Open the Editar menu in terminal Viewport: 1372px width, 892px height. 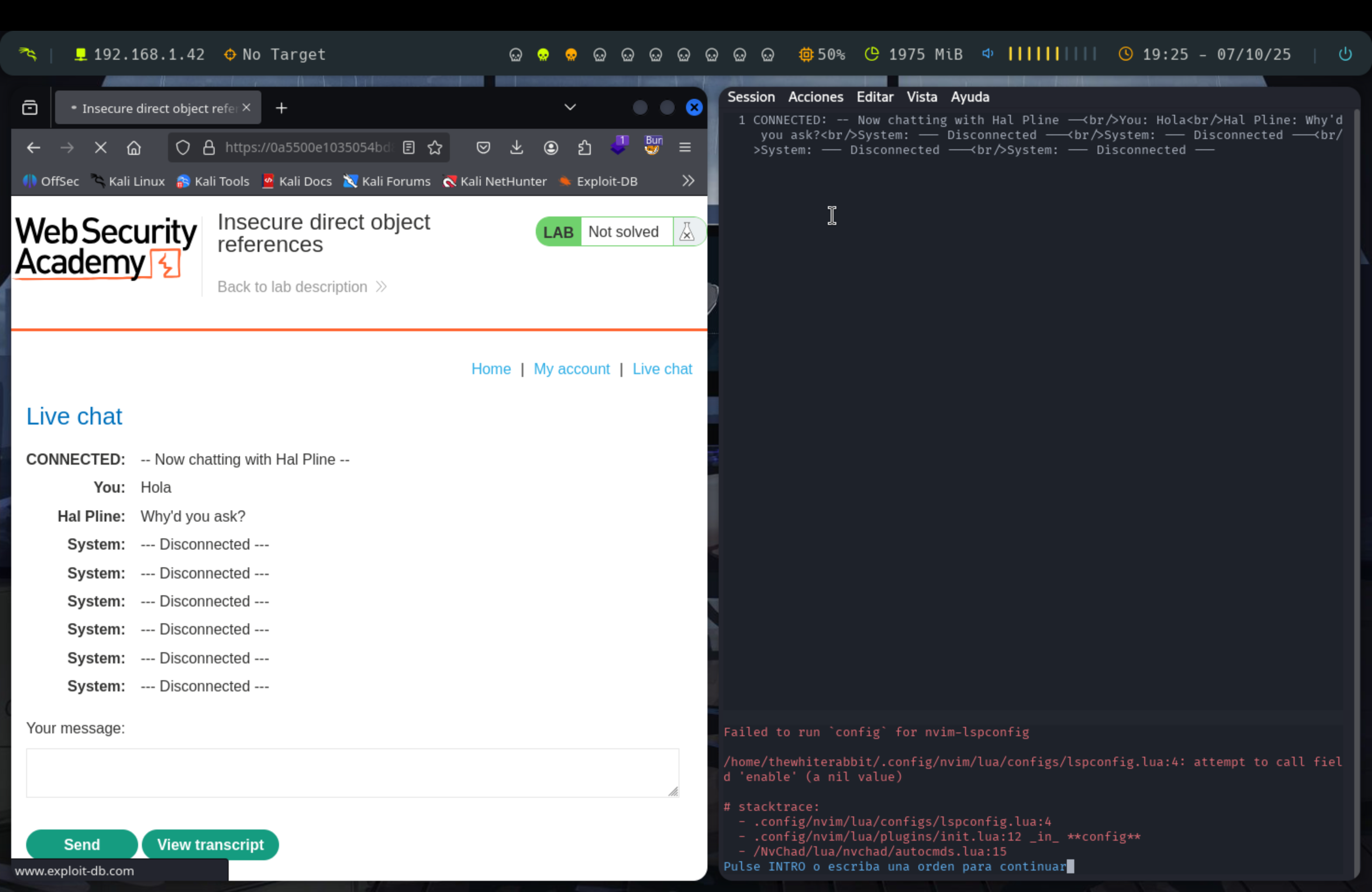[x=875, y=97]
